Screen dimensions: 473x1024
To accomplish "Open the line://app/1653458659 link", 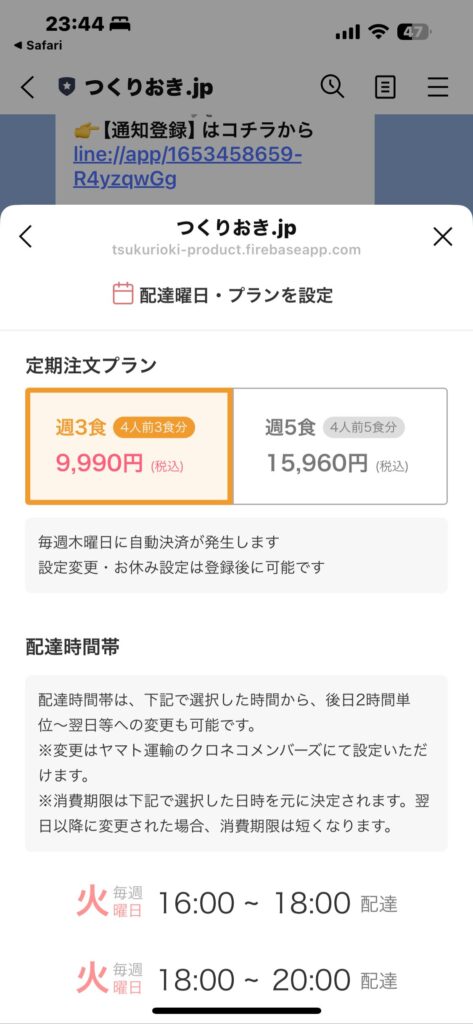I will (x=188, y=167).
